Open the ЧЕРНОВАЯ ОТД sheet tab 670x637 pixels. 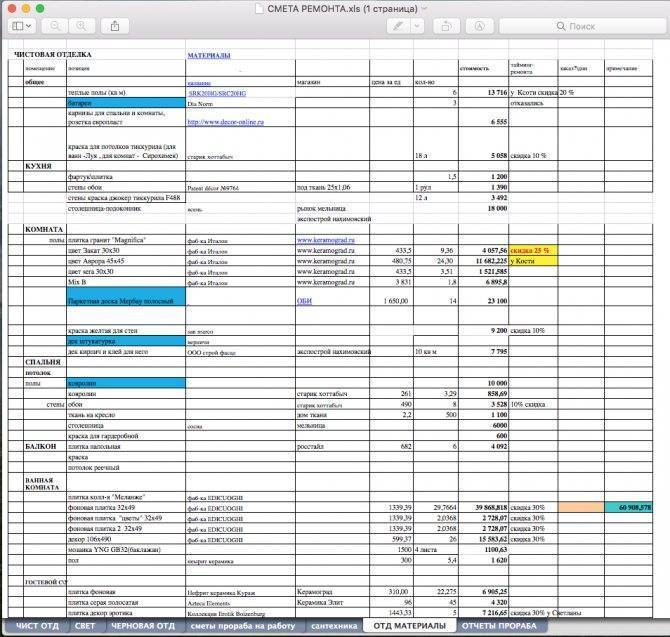pyautogui.click(x=143, y=626)
